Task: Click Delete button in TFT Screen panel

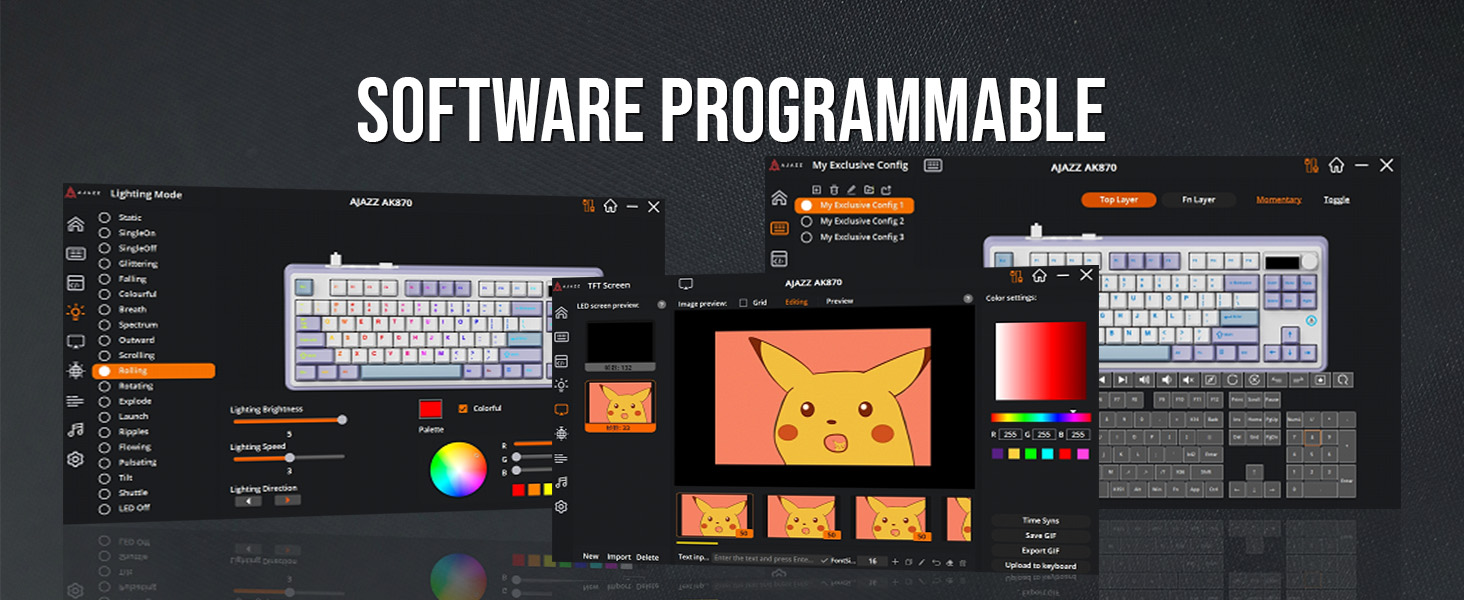Action: pos(648,557)
